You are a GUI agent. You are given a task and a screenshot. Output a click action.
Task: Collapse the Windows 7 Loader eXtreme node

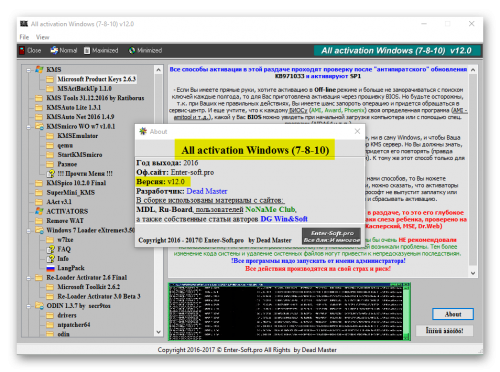[28, 231]
